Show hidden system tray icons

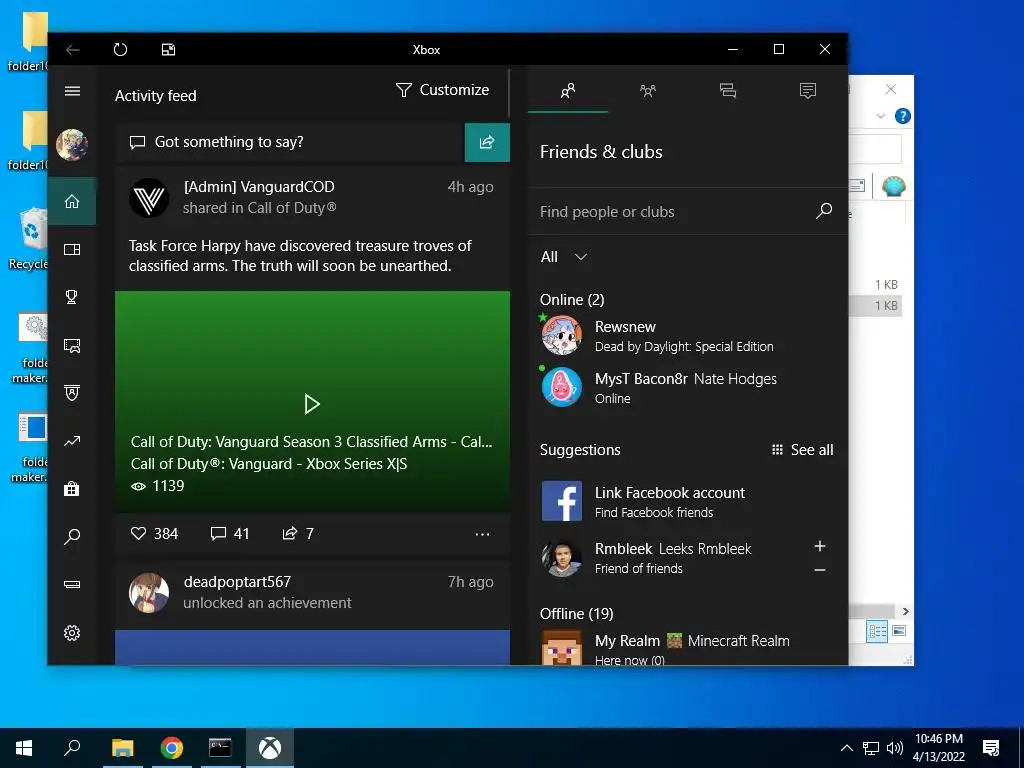(x=846, y=748)
